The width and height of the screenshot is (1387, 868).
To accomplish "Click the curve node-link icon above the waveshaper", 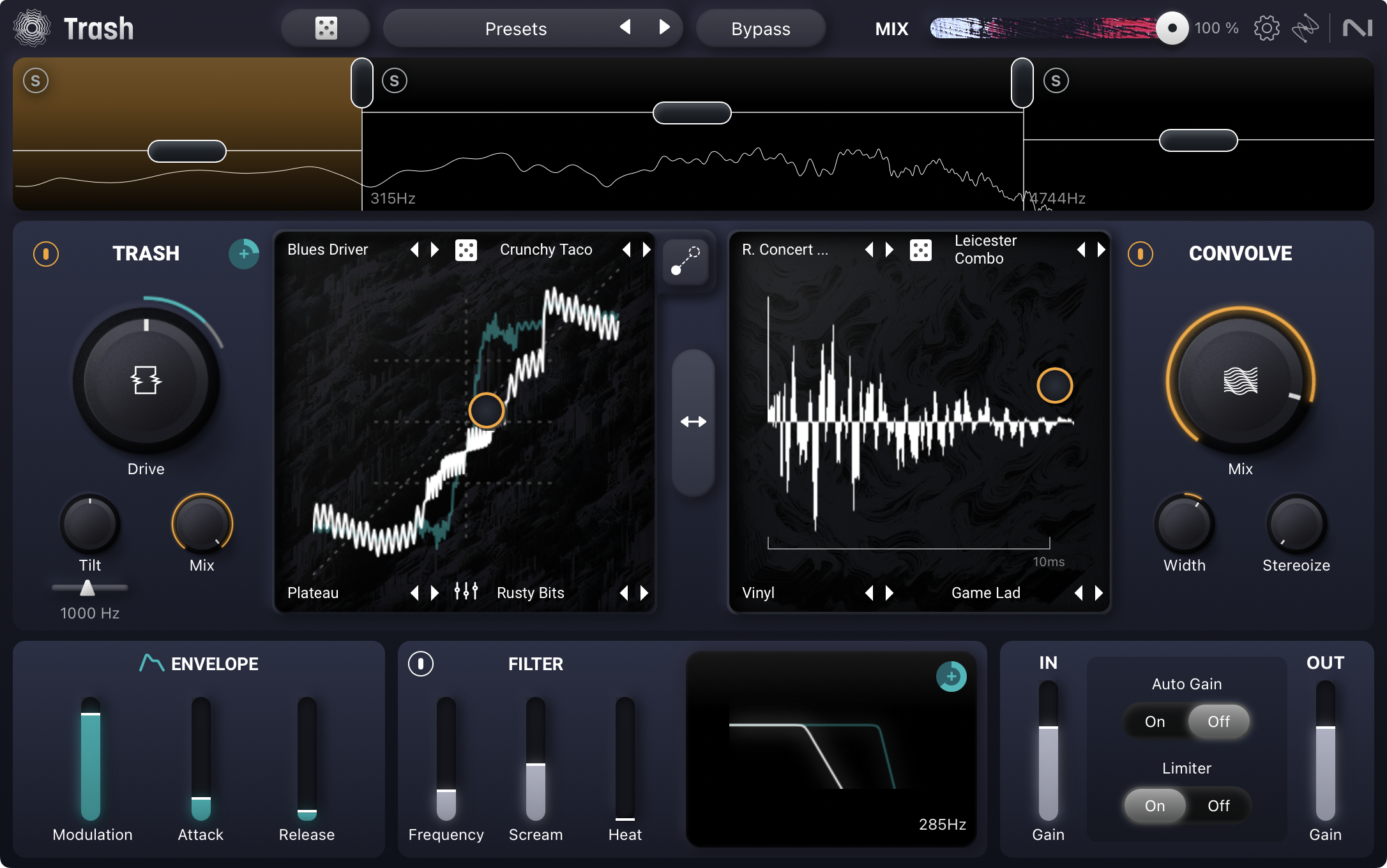I will click(x=685, y=262).
